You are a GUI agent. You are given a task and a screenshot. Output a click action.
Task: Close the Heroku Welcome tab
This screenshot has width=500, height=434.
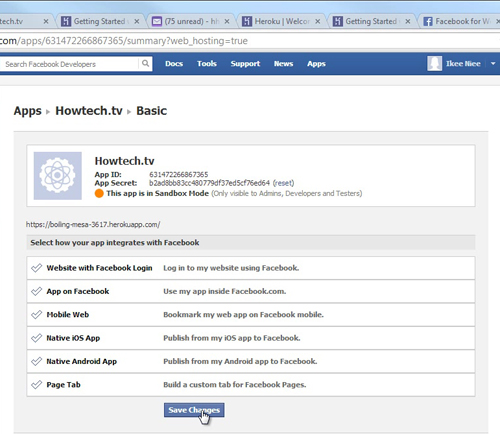318,21
